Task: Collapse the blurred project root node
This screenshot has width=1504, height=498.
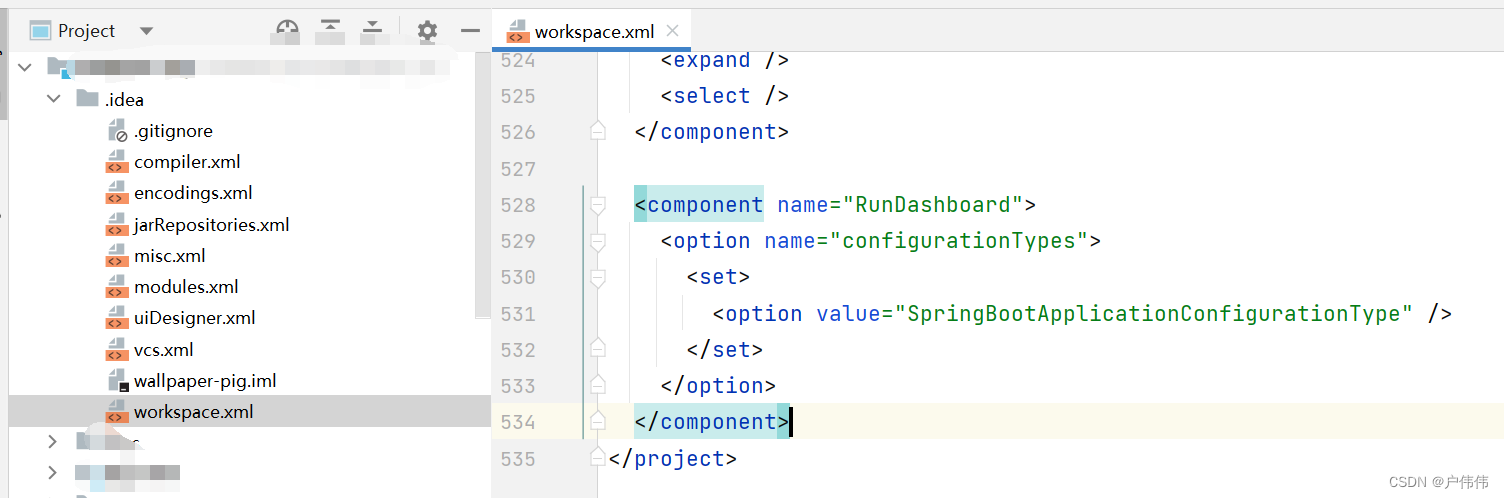Action: pos(25,67)
